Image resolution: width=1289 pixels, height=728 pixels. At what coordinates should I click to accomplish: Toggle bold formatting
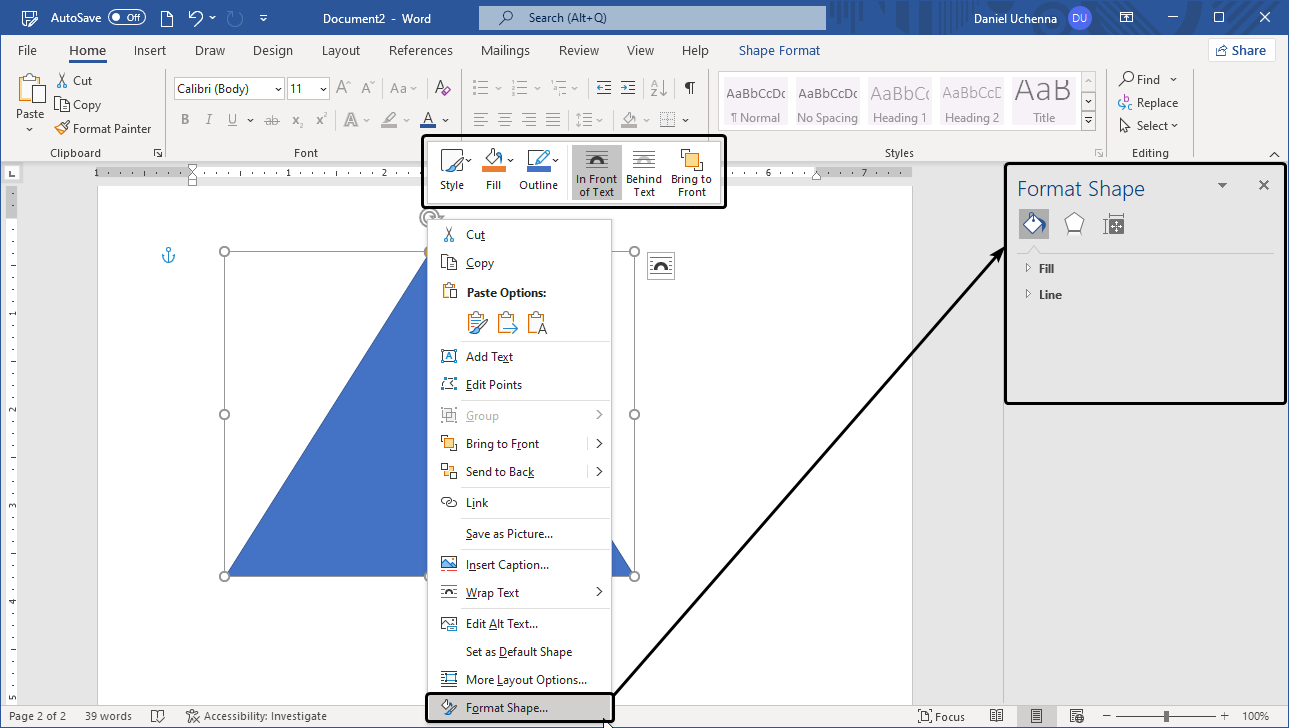(x=184, y=118)
